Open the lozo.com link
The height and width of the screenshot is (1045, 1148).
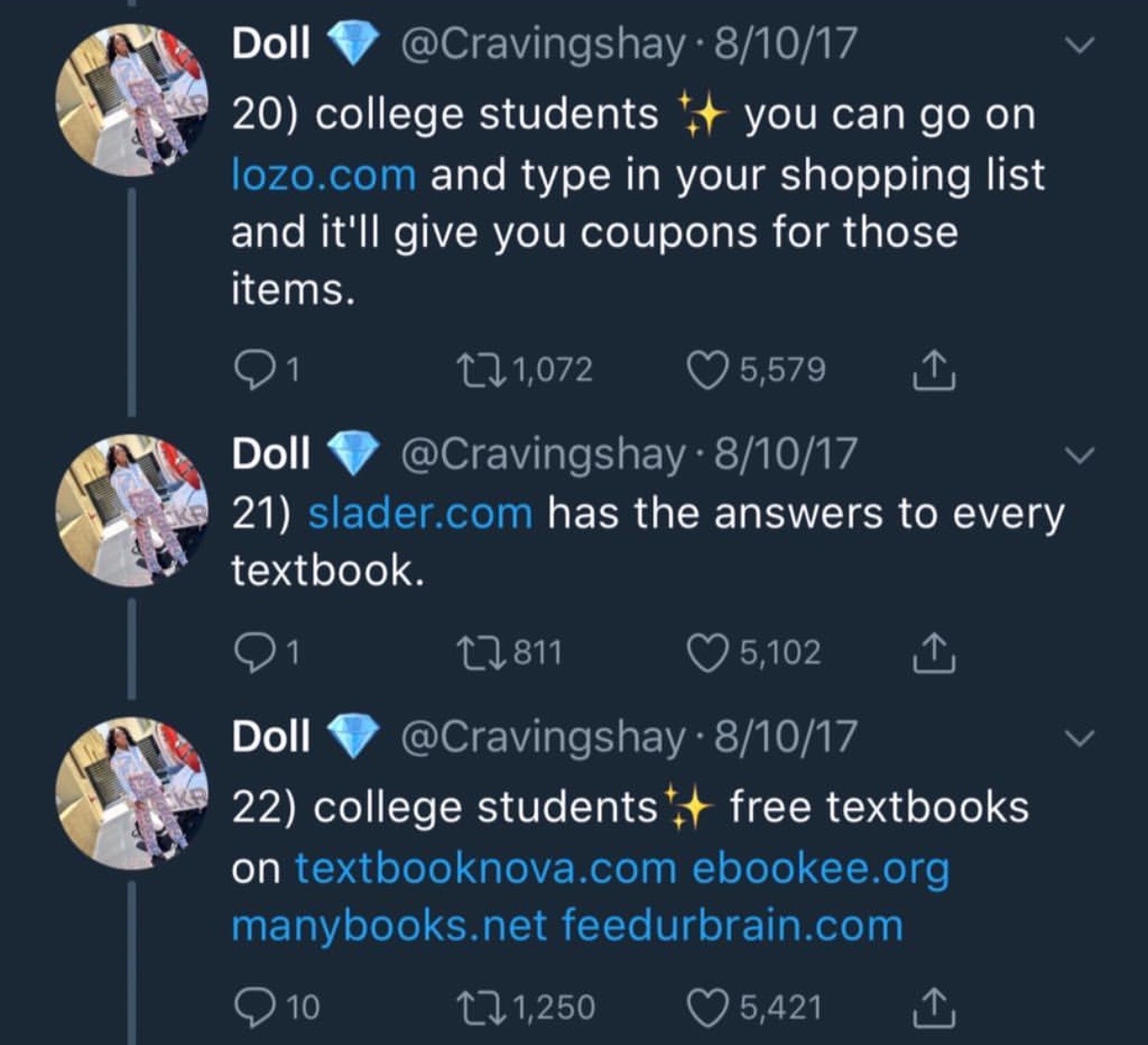click(x=324, y=175)
